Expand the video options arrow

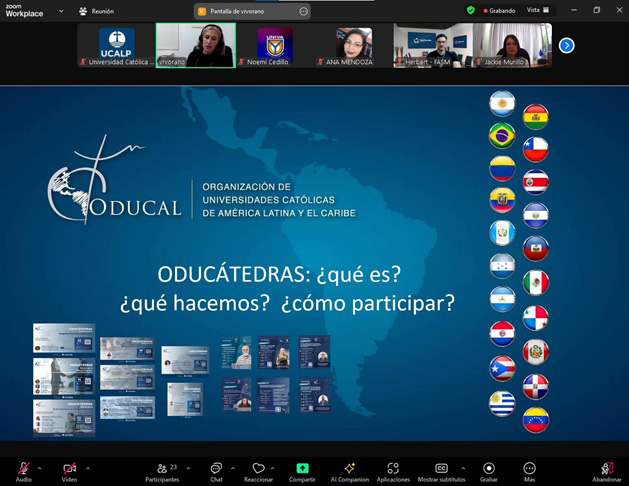point(88,468)
